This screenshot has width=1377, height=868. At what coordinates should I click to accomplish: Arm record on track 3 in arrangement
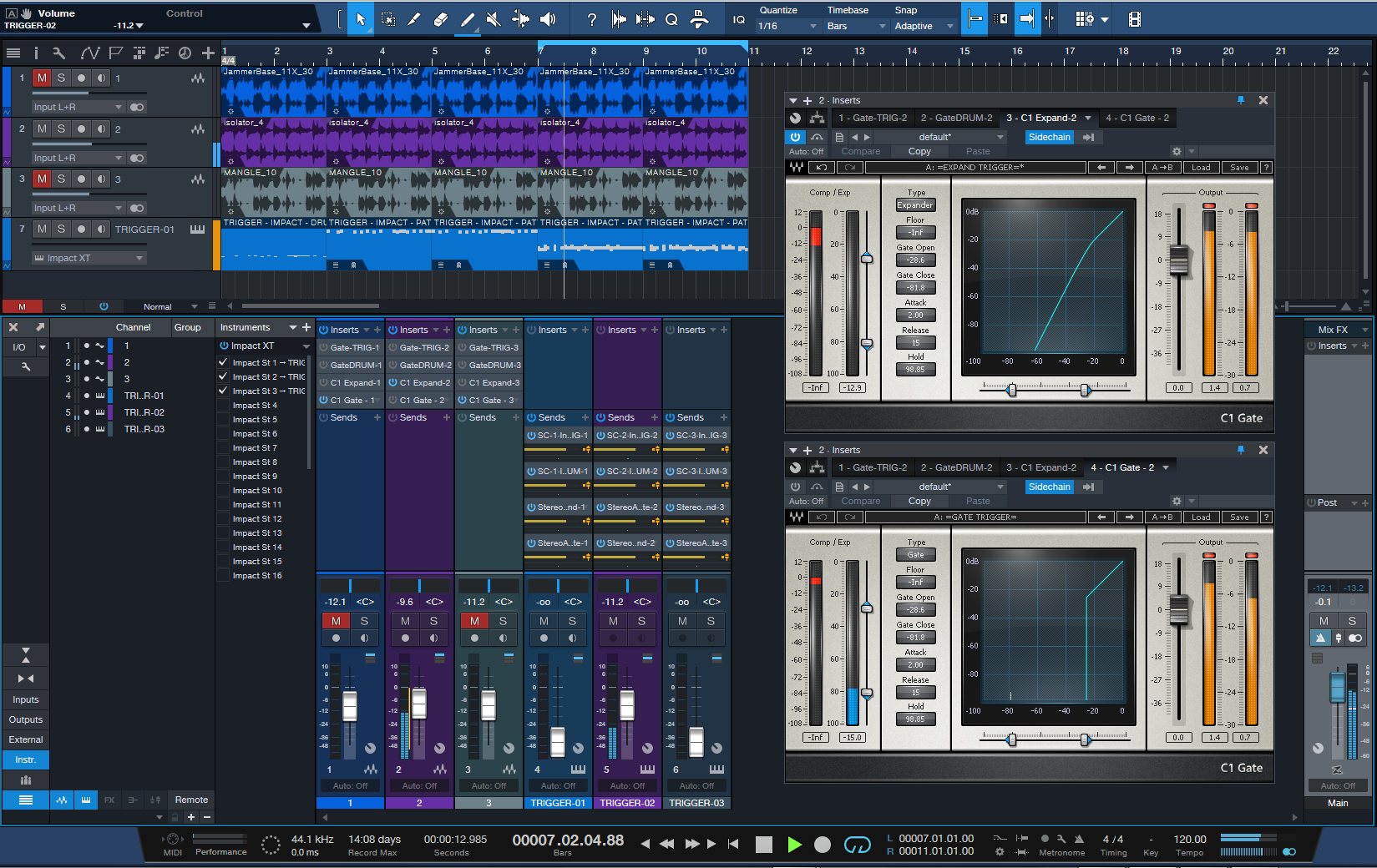coord(81,179)
